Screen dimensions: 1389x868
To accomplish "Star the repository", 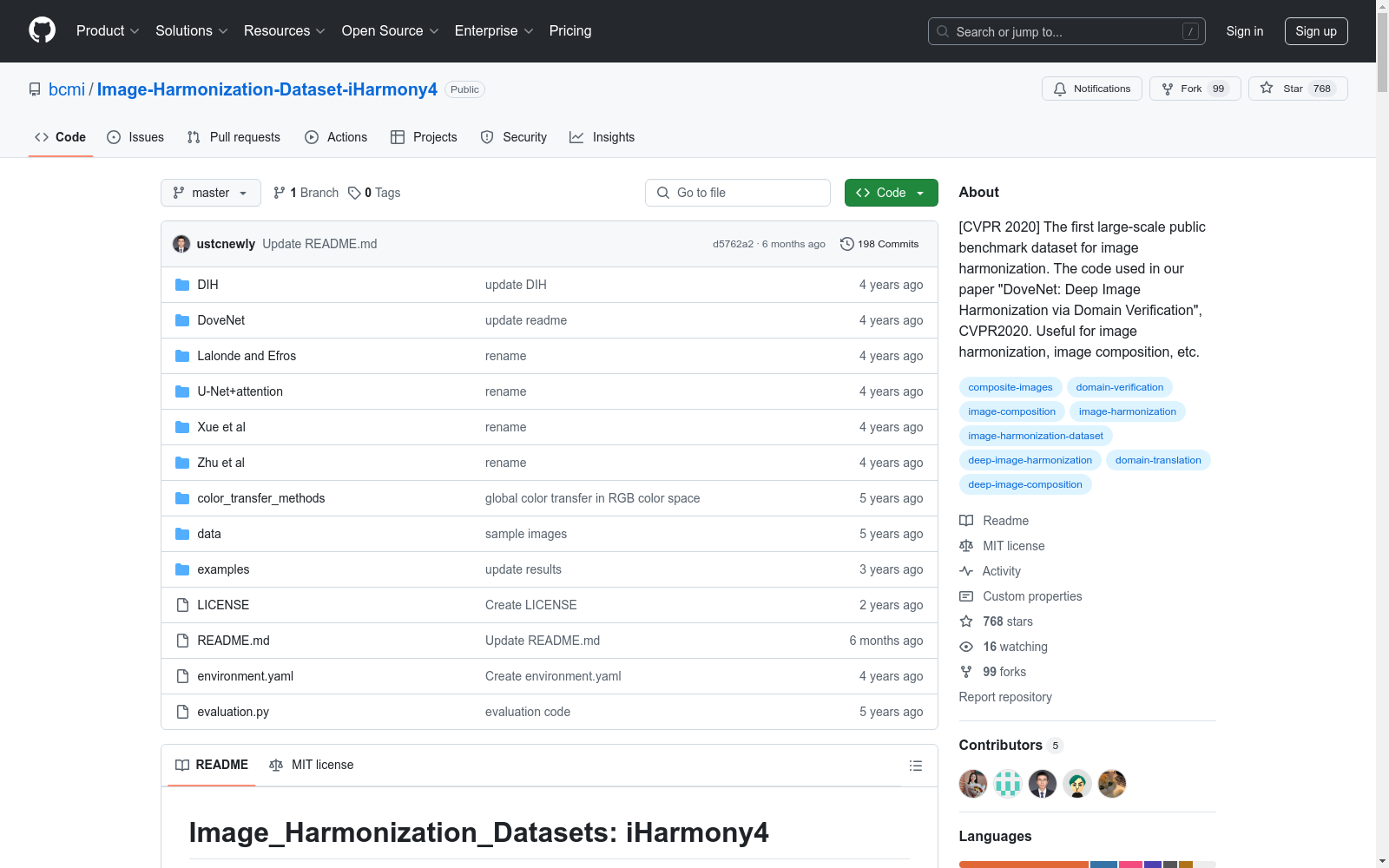I will [1298, 89].
